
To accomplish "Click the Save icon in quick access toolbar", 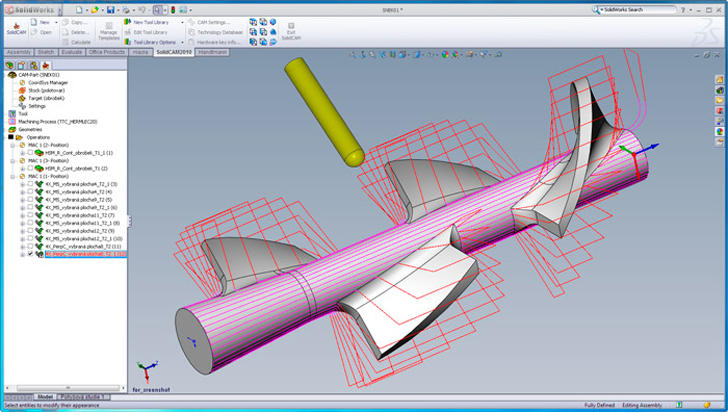I will [110, 9].
